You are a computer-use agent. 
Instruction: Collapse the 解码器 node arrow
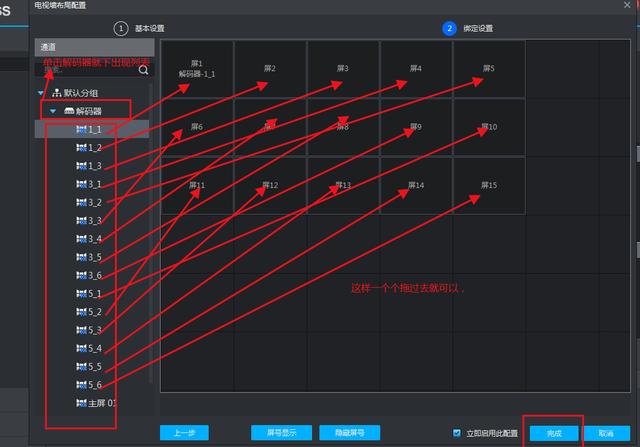click(53, 111)
